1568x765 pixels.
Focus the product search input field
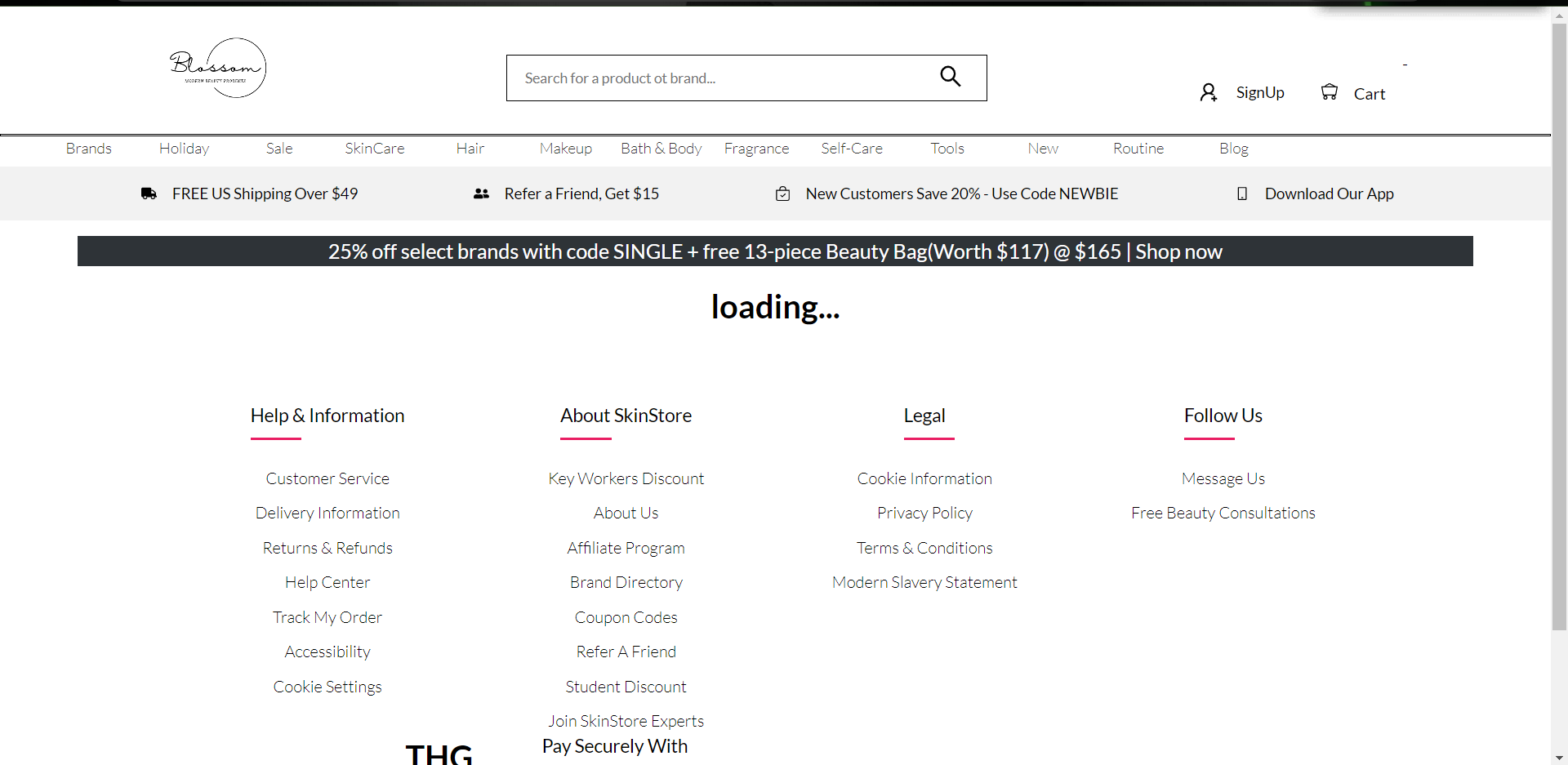click(719, 78)
